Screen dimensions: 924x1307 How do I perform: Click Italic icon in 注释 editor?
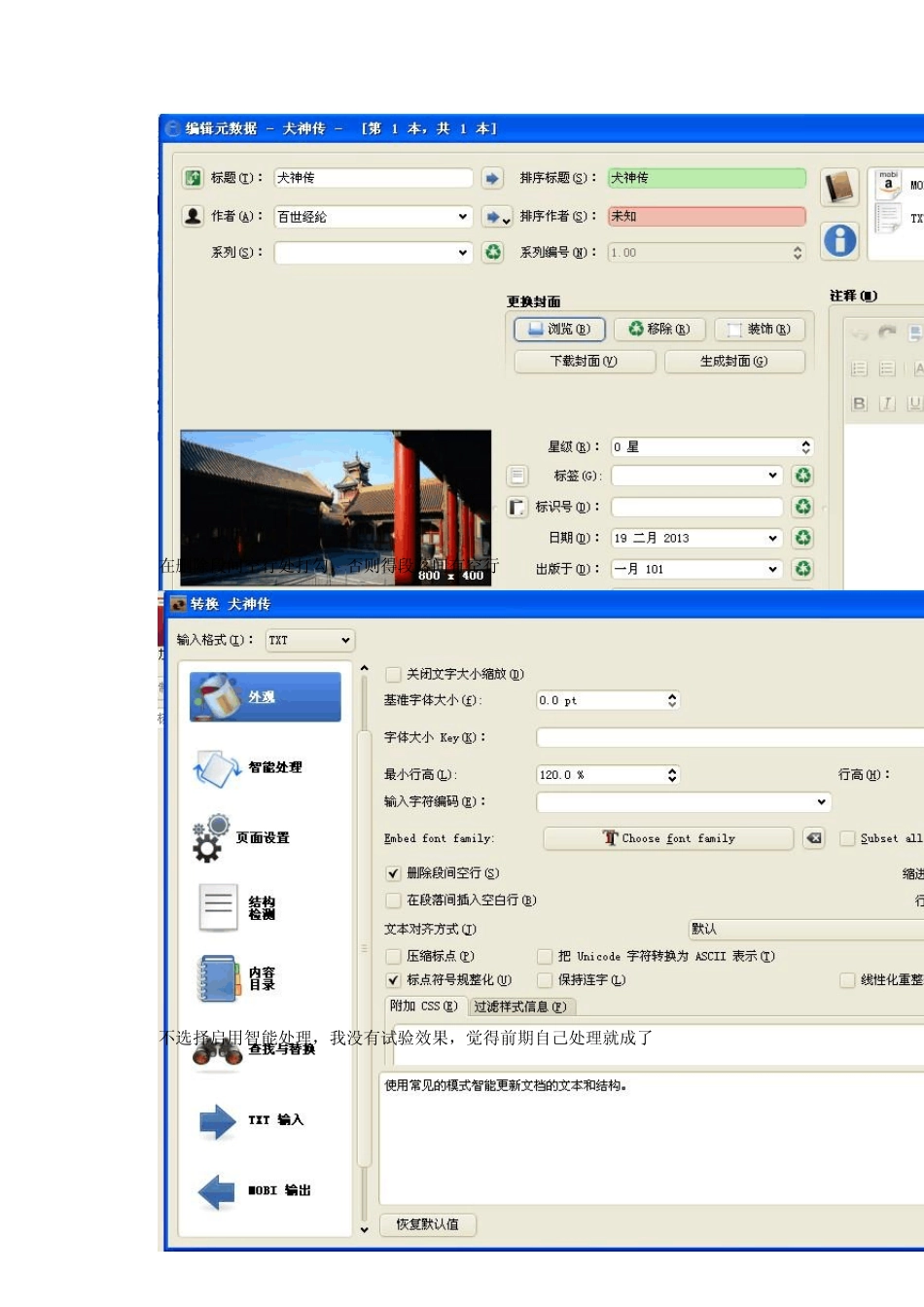887,404
